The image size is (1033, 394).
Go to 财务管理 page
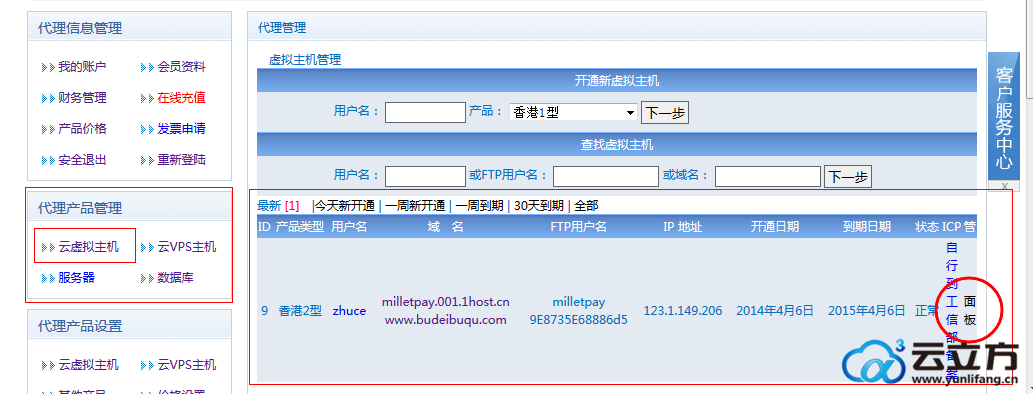(x=82, y=98)
